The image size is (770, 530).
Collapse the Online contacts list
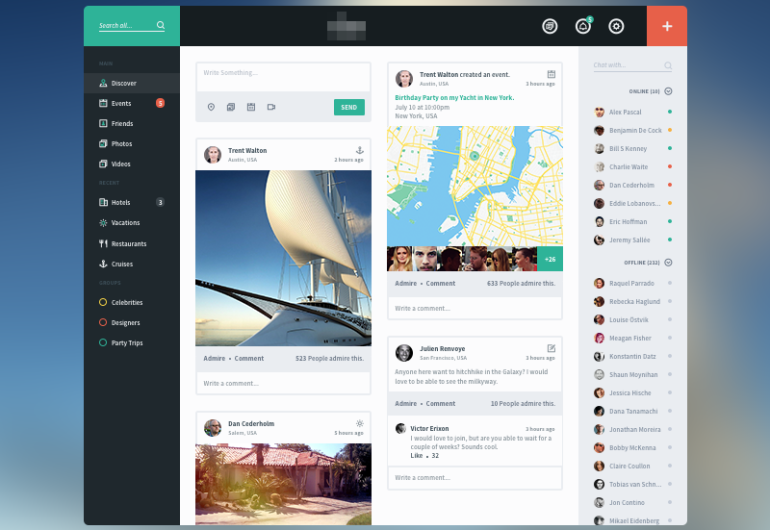click(668, 91)
